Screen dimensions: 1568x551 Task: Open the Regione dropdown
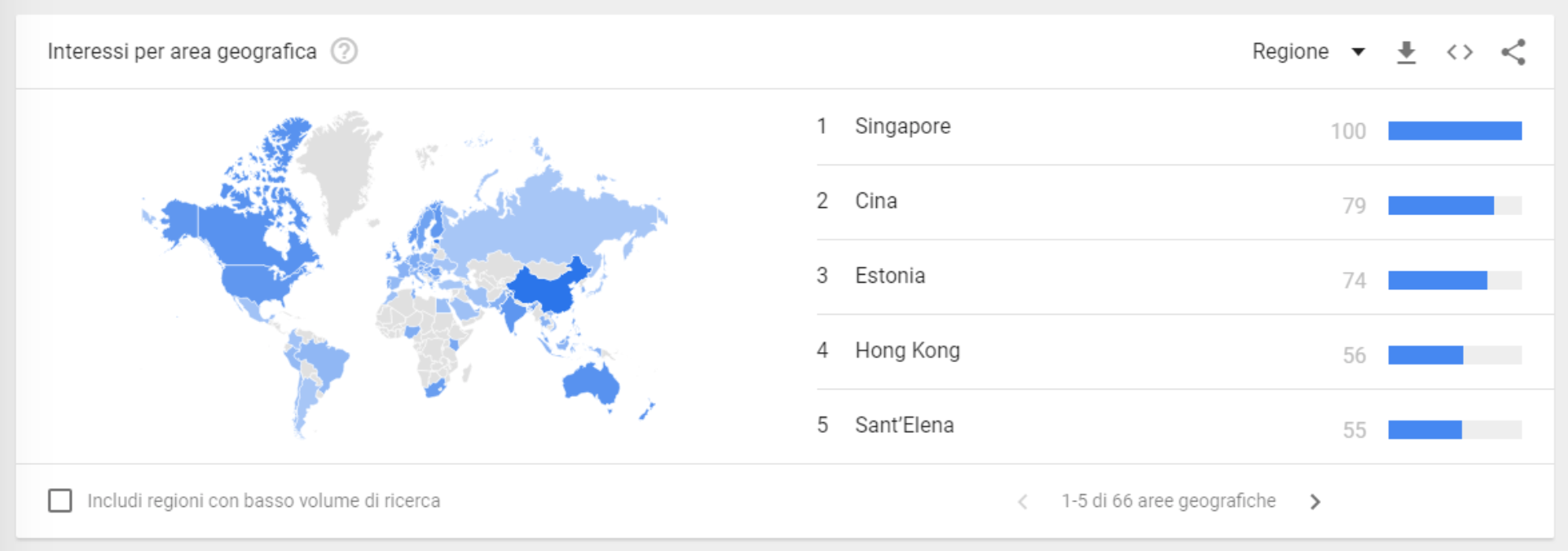pos(1291,51)
